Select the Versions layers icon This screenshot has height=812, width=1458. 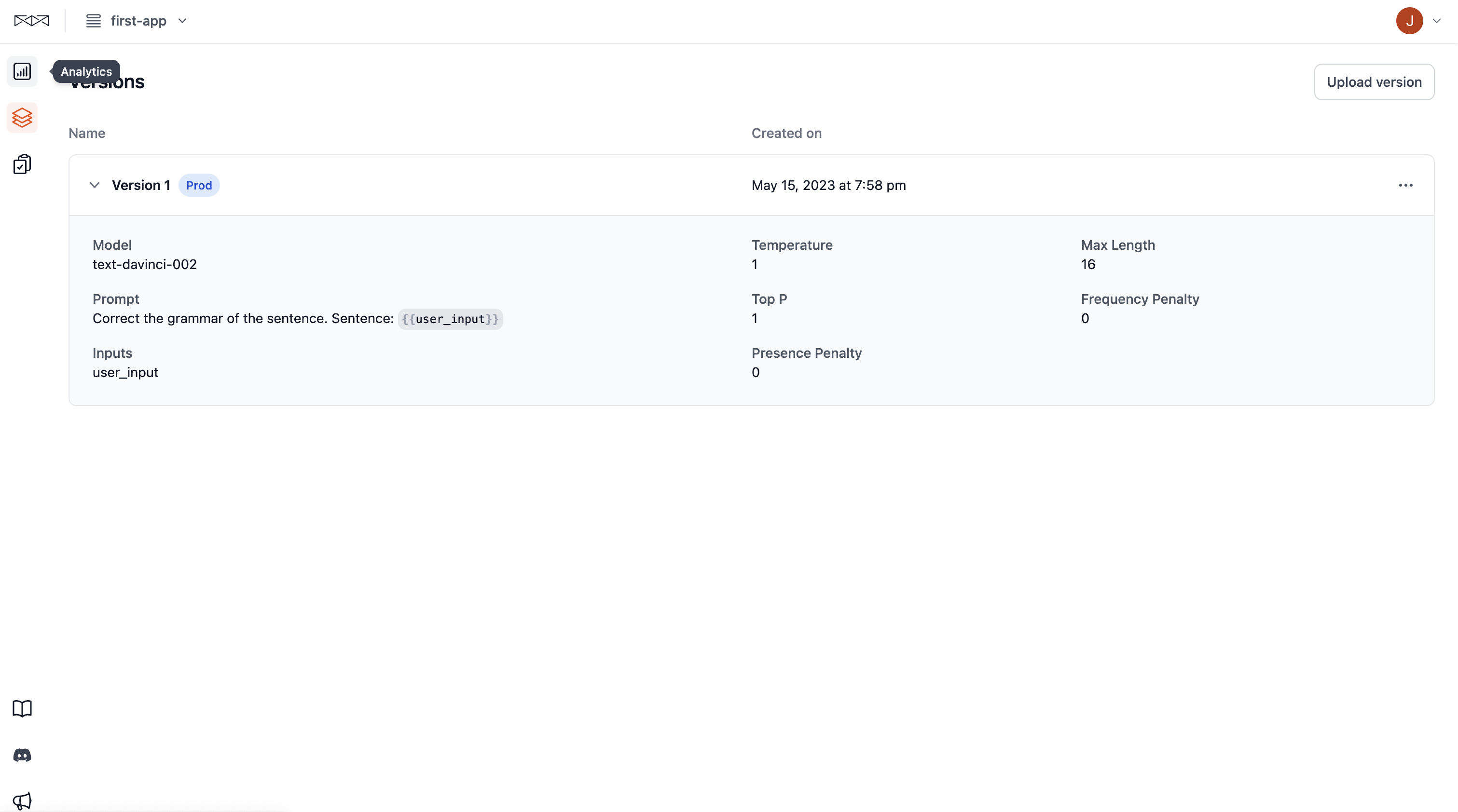coord(22,118)
